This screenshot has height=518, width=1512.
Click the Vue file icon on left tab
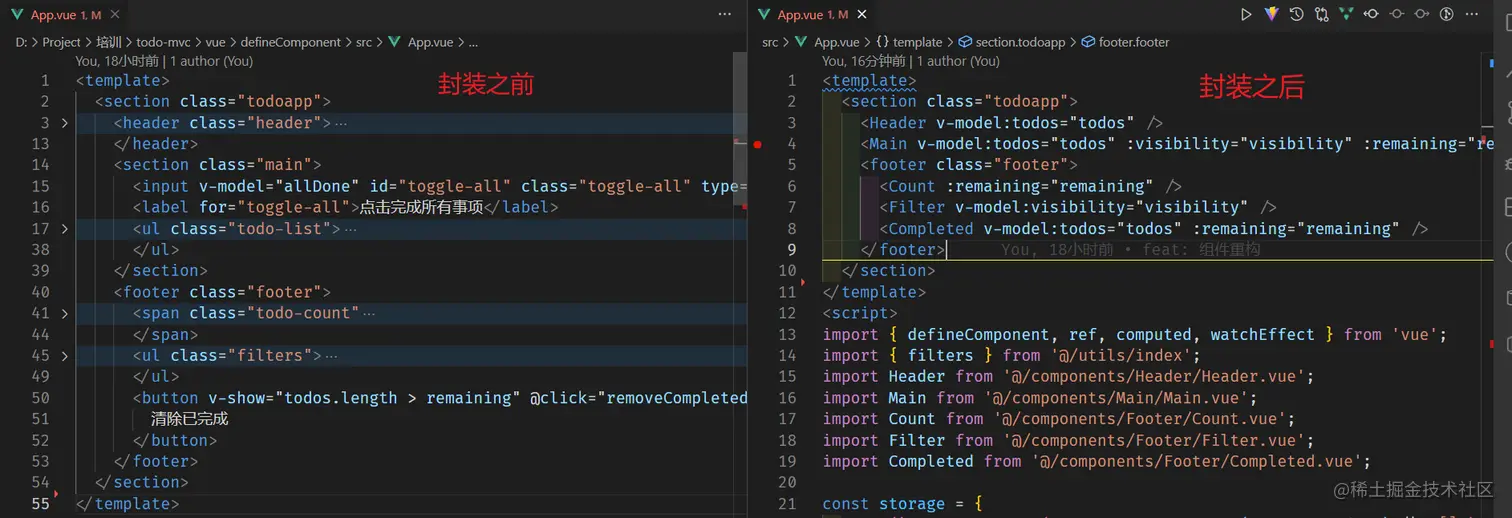pos(17,15)
